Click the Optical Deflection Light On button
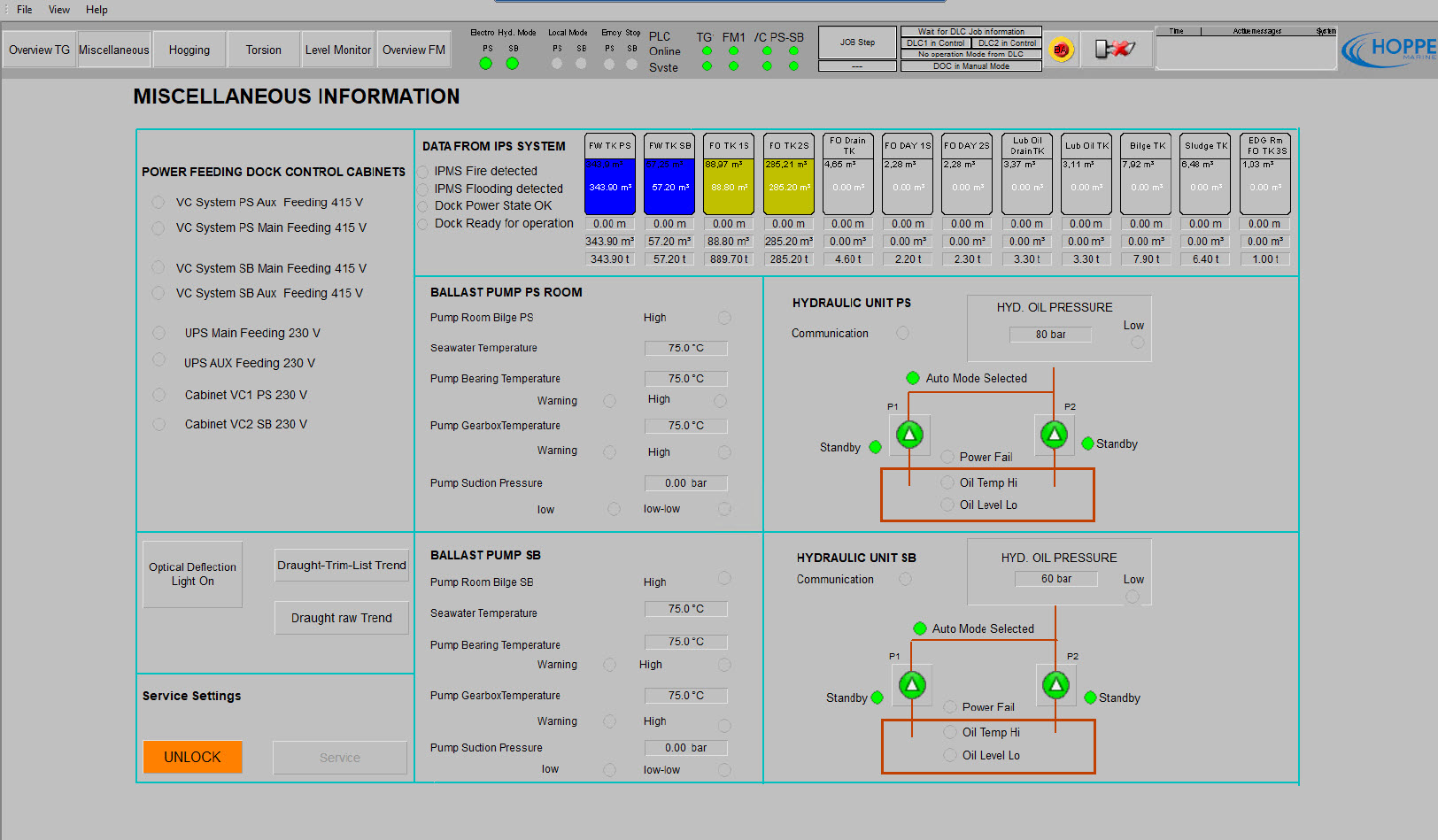 (192, 574)
